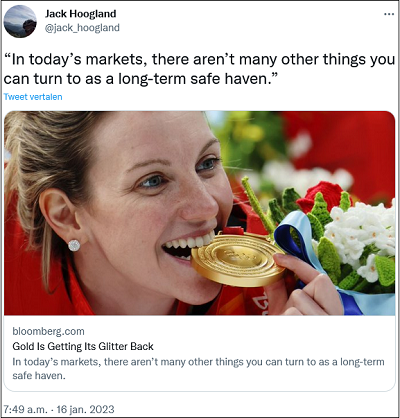Click the earring area of the photo
Viewport: 400px width, 418px height.
tap(74, 245)
